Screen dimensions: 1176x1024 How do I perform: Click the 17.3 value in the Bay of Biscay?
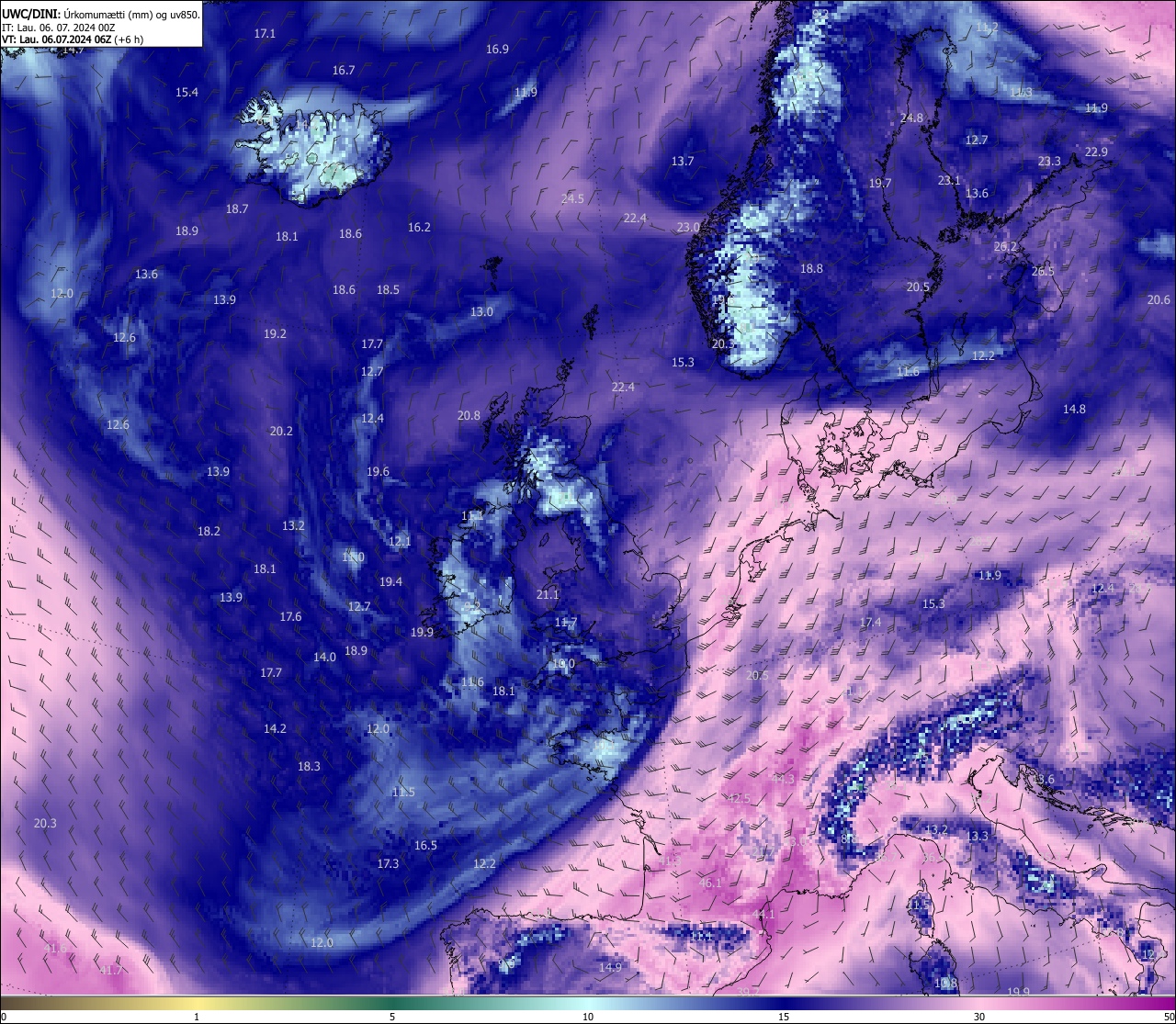388,863
